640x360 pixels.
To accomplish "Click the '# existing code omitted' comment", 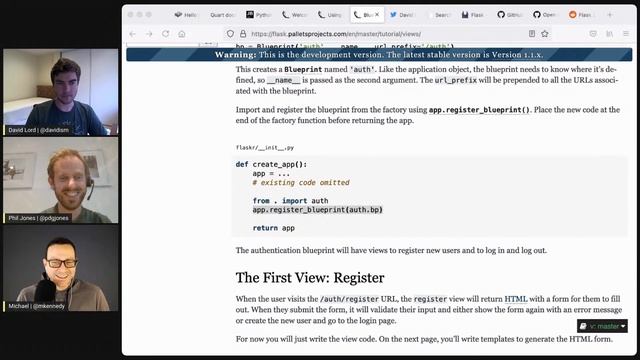I will [301, 183].
